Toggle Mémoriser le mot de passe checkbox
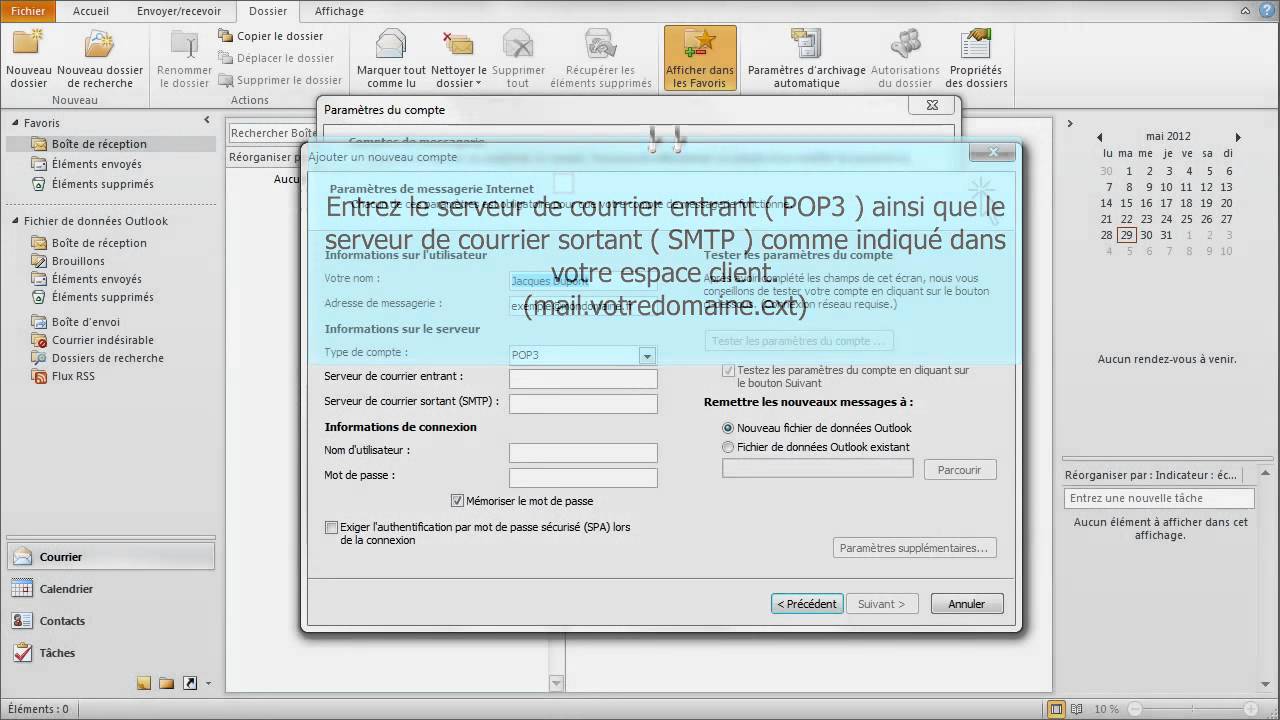This screenshot has height=720, width=1280. click(x=457, y=501)
